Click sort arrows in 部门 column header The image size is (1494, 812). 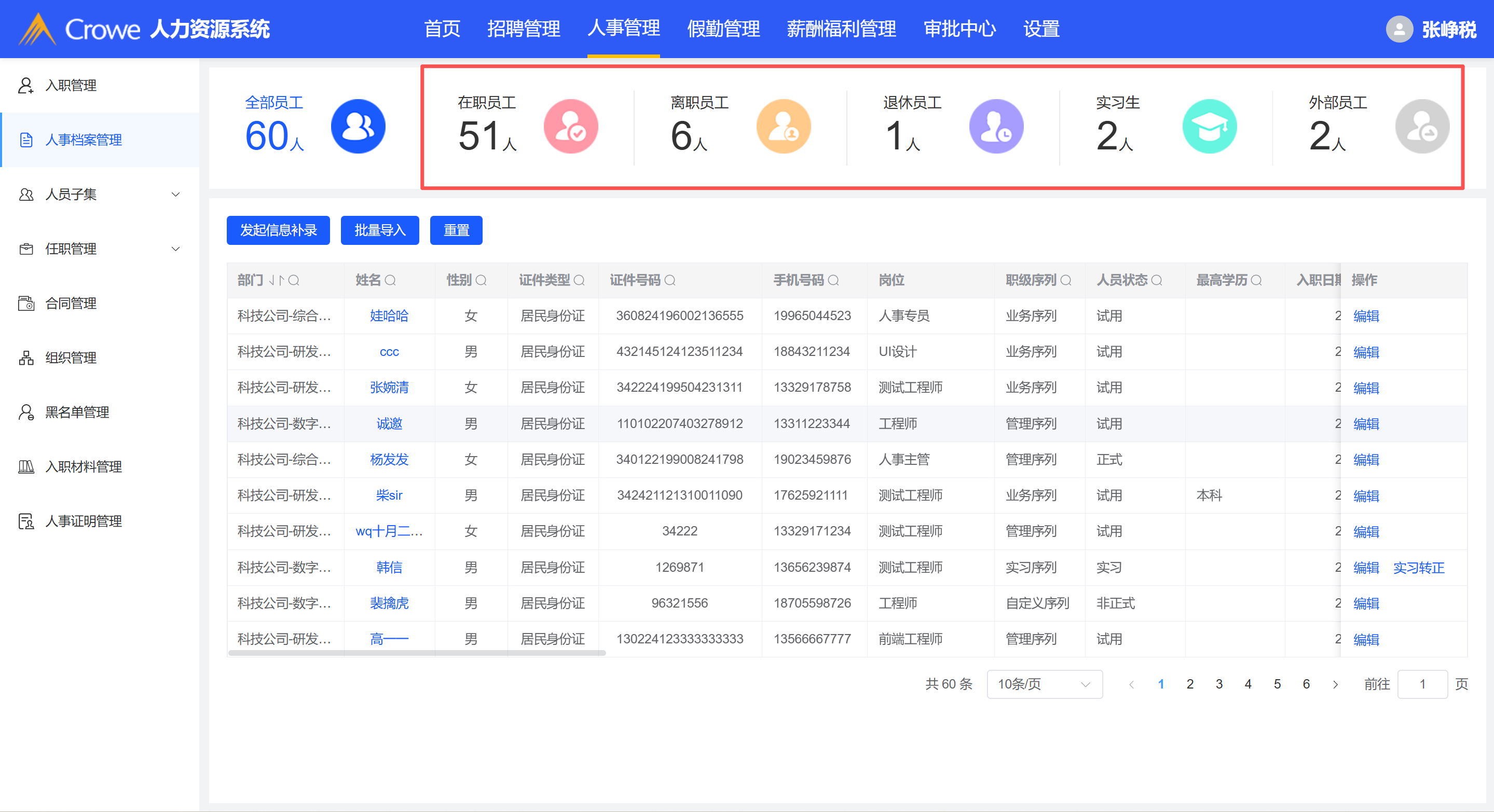coord(276,281)
